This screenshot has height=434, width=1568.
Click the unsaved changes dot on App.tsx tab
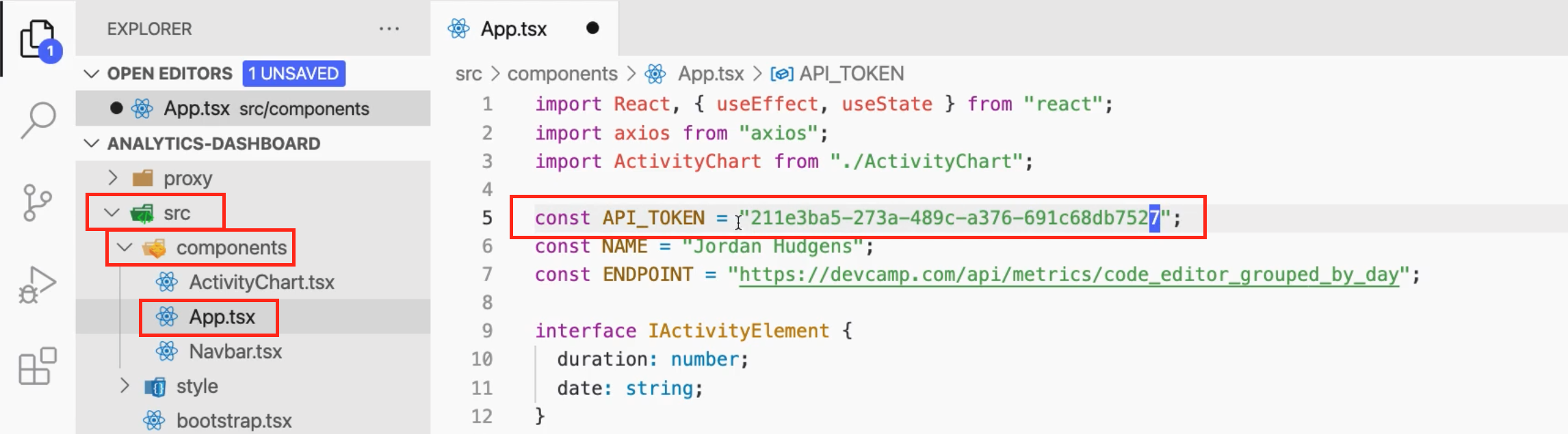pos(592,28)
